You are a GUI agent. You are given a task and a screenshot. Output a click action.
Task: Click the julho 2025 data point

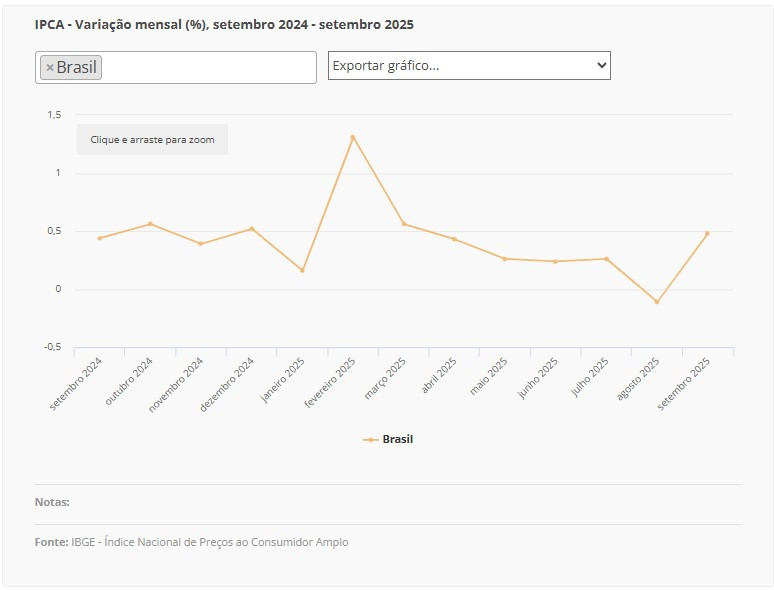[606, 259]
